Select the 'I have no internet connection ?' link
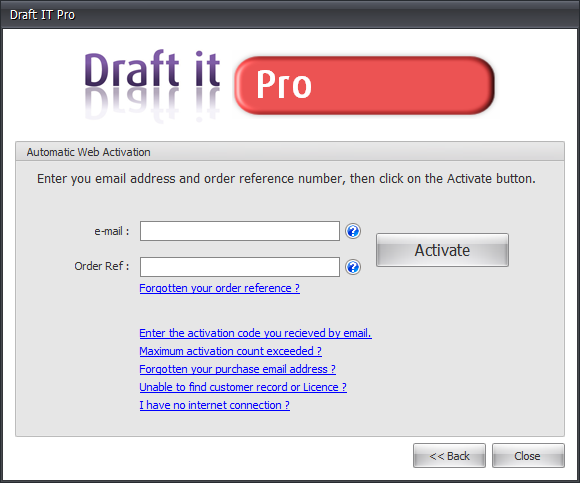Viewport: 580px width, 483px height. 215,405
